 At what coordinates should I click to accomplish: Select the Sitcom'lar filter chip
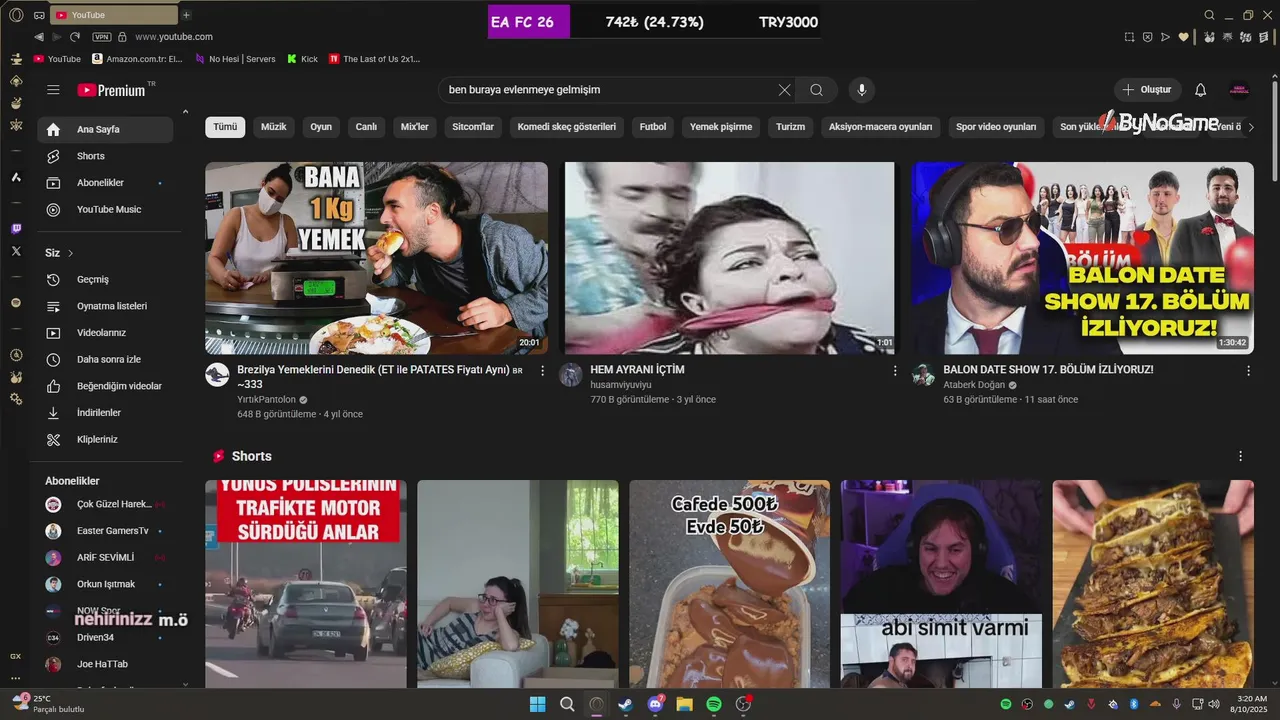click(473, 127)
